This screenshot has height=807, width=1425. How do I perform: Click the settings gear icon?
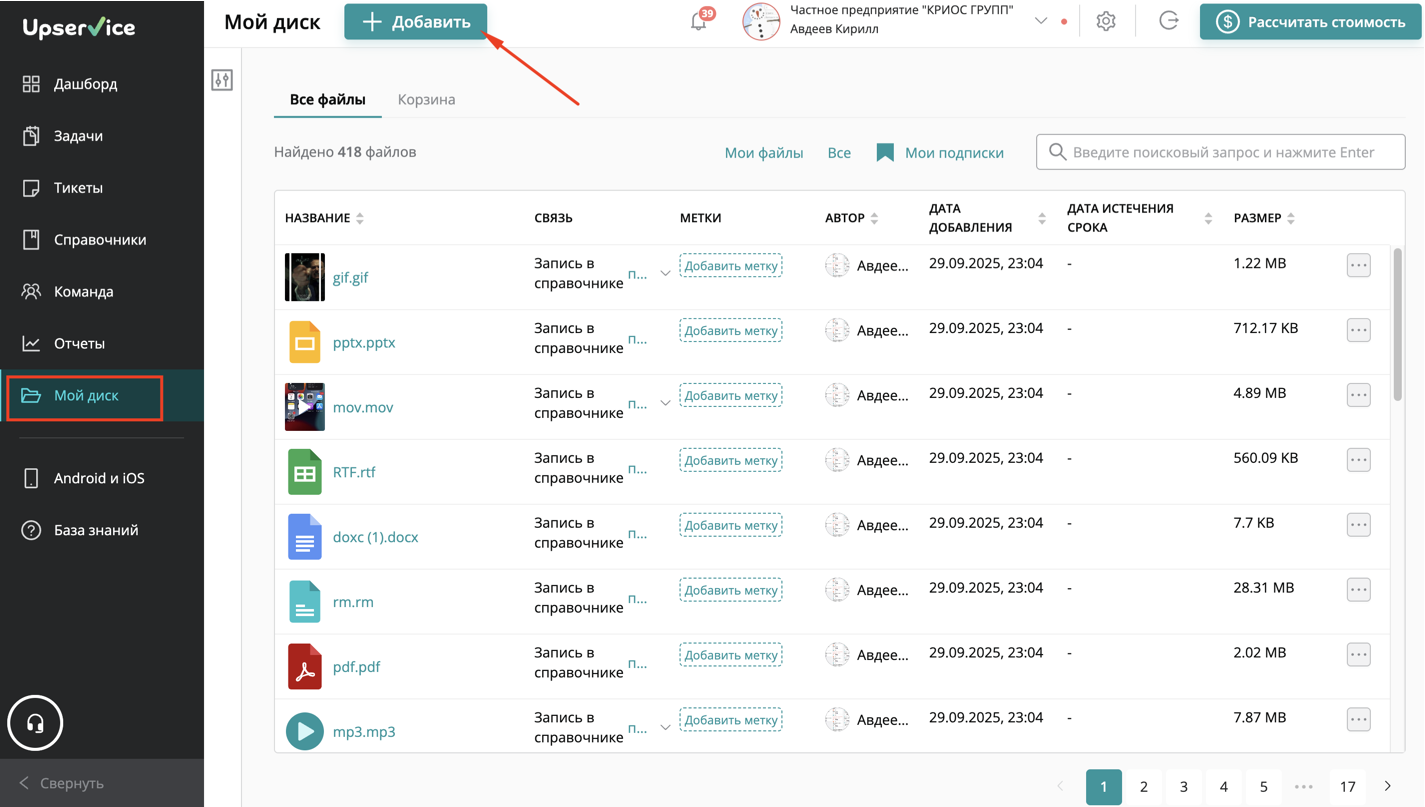pos(1105,22)
